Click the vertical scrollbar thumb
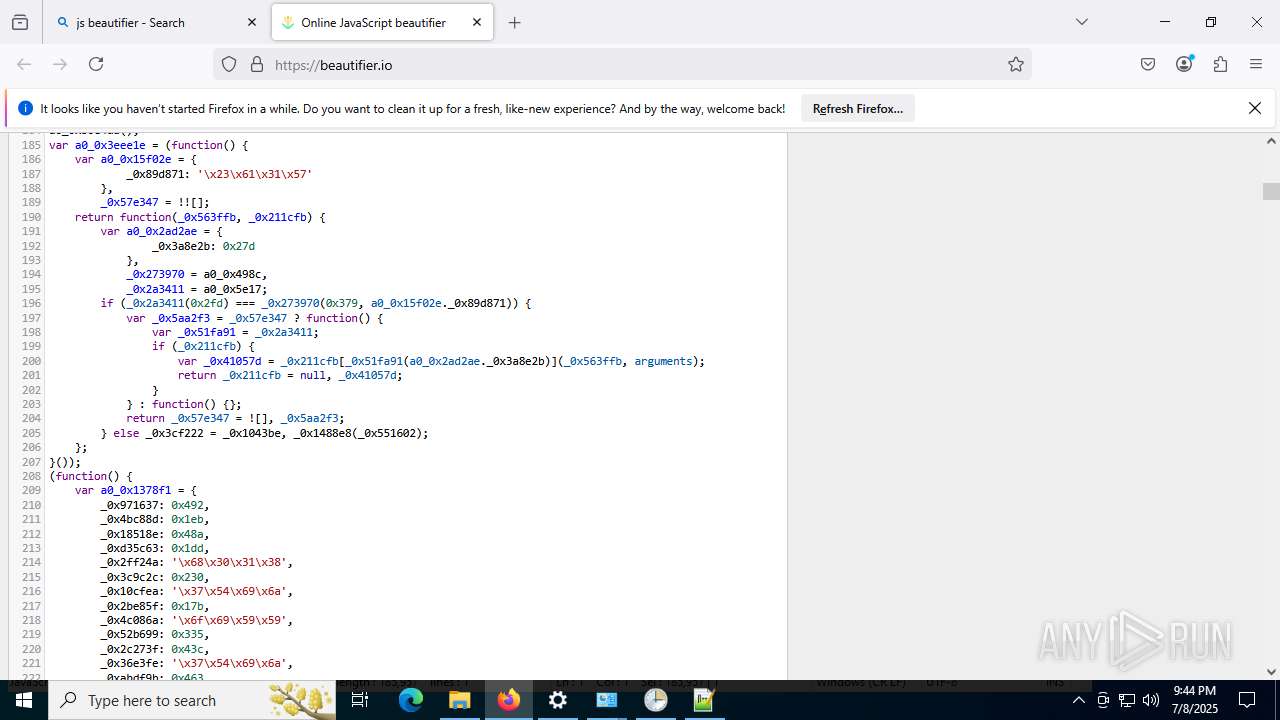 [1271, 191]
